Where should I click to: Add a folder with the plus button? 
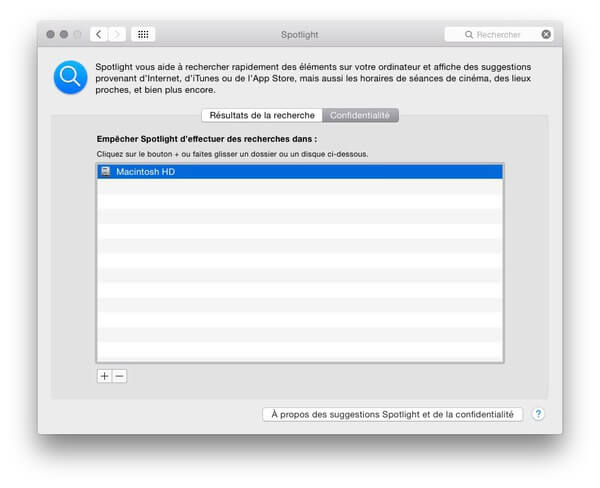pos(104,376)
